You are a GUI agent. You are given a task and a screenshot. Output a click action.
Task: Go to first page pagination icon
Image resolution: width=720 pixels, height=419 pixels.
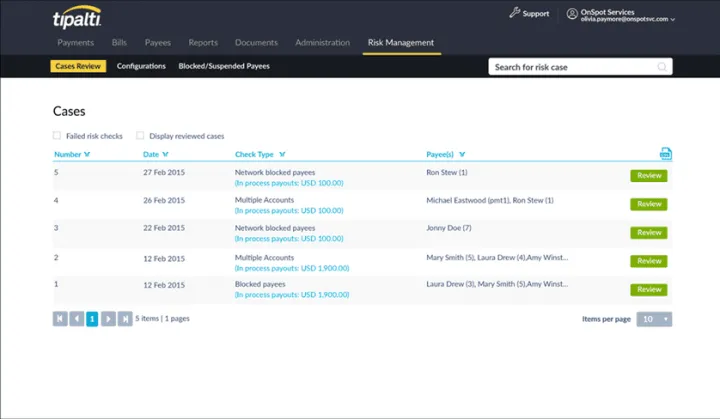pyautogui.click(x=60, y=319)
